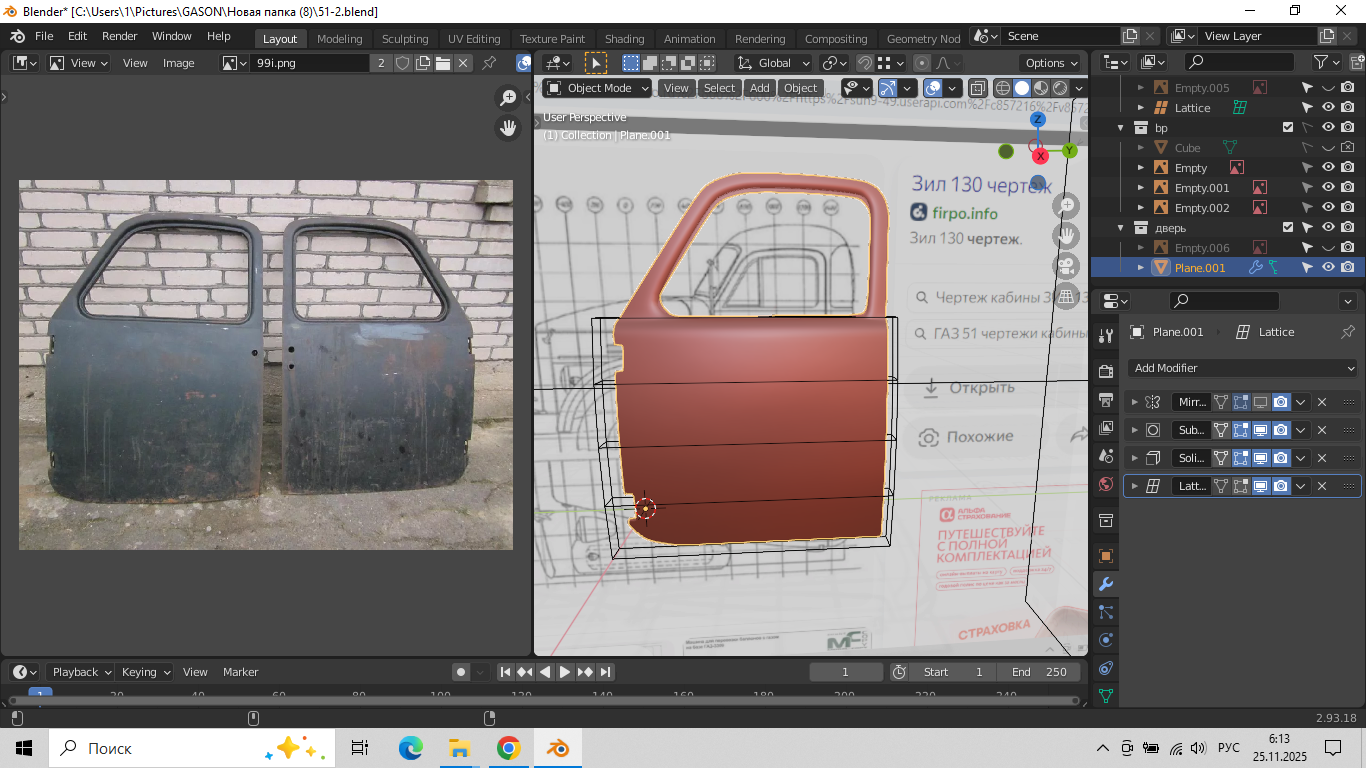1366x768 pixels.
Task: Click the camera view gizmo in viewport
Action: click(1067, 266)
